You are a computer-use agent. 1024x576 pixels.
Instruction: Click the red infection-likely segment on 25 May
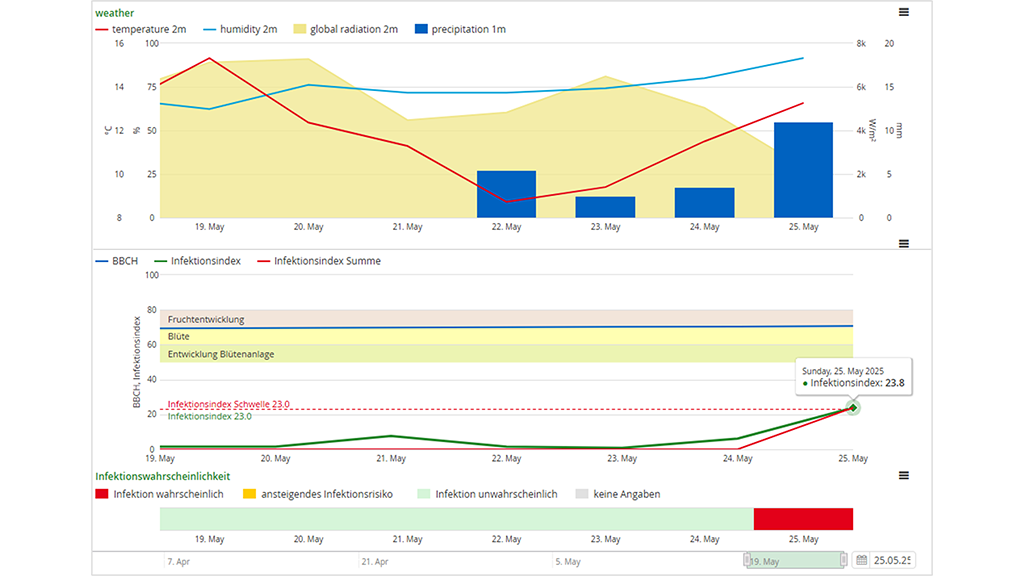click(803, 519)
